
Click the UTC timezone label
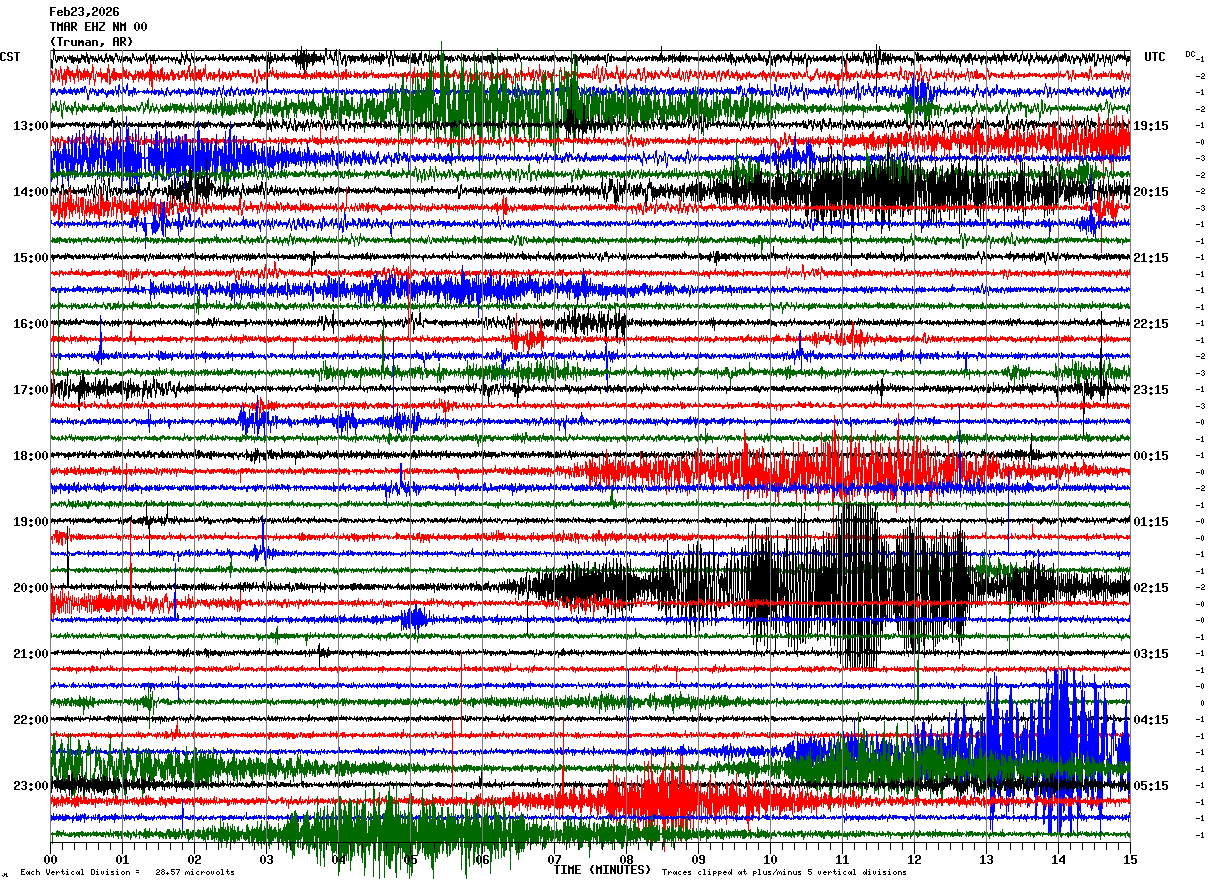point(1155,57)
